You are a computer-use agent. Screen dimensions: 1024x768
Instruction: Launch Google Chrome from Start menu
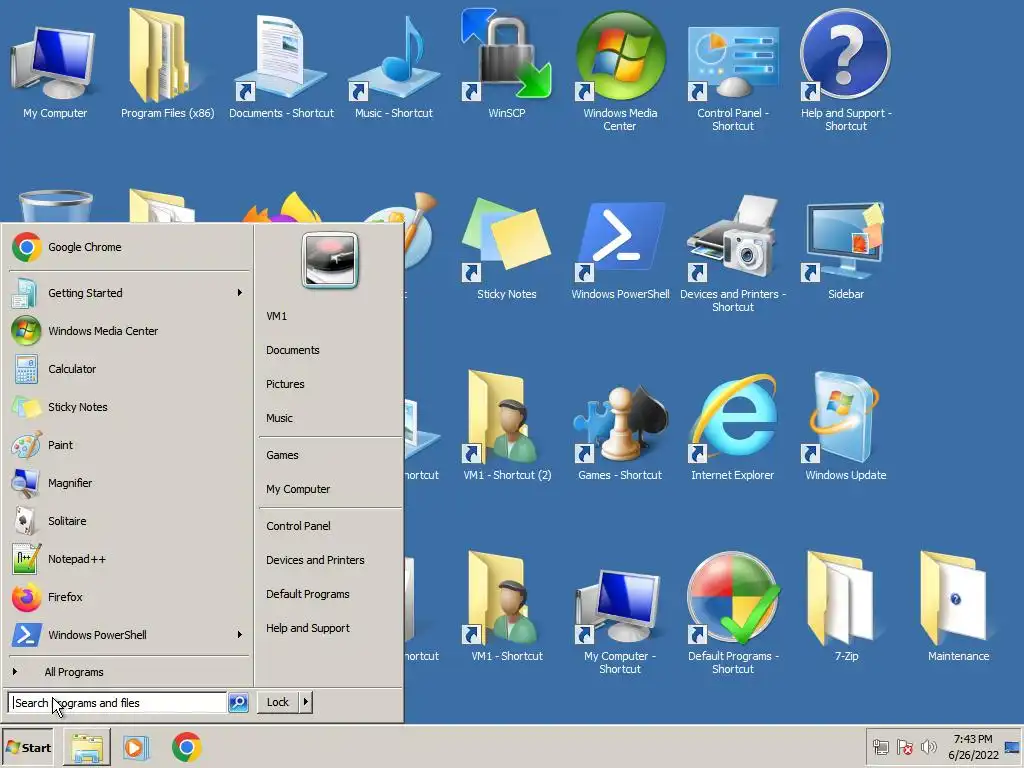click(x=130, y=247)
